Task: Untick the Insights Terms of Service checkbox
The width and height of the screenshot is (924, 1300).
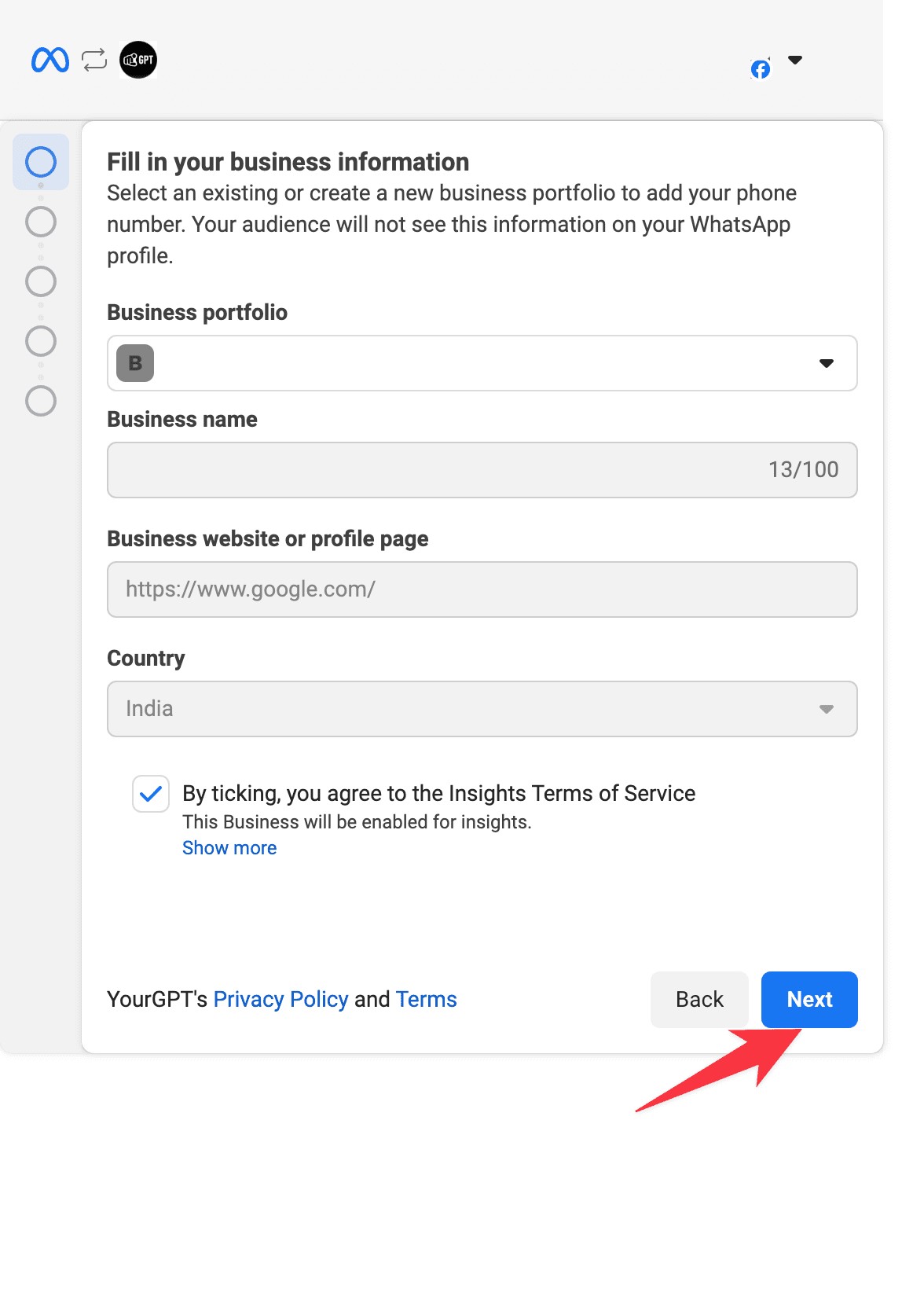Action: coord(150,795)
